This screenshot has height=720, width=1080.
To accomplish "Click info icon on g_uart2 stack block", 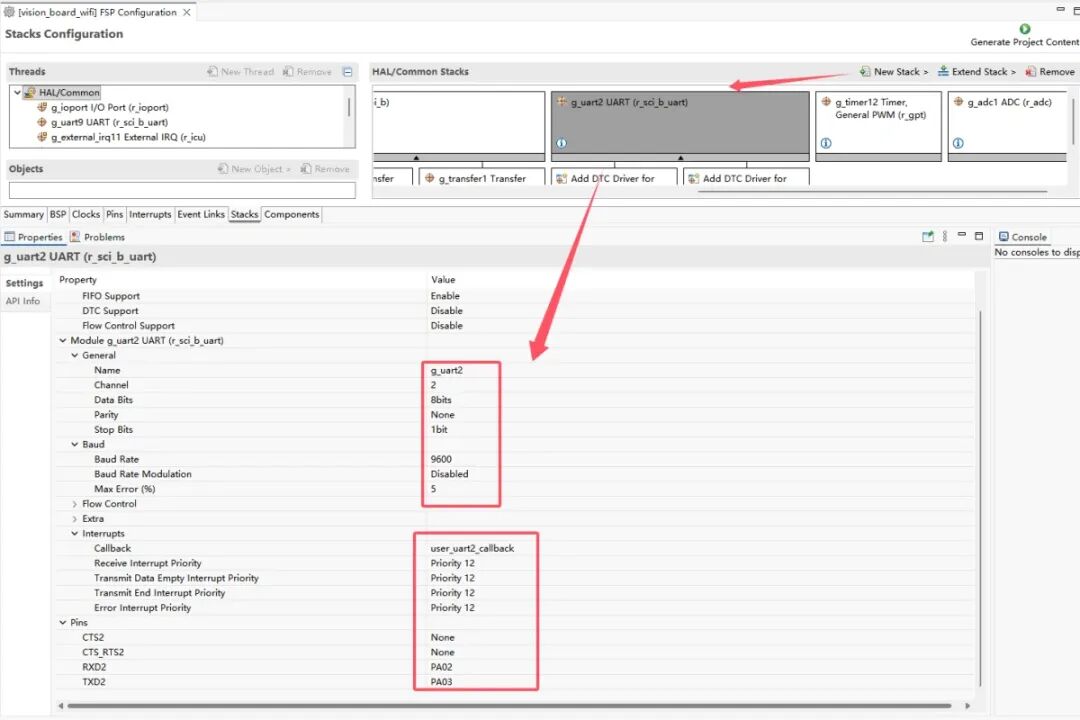I will pyautogui.click(x=561, y=143).
